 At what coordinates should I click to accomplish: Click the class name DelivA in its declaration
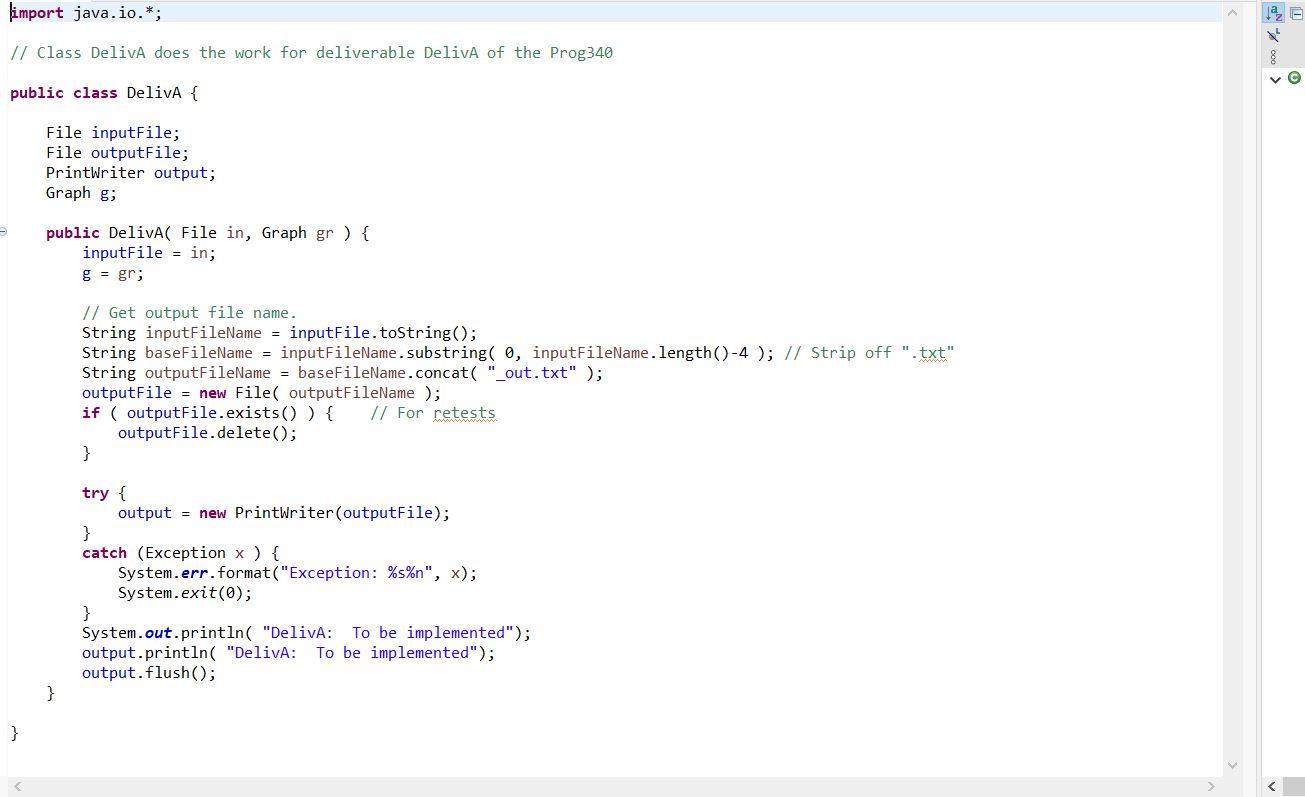tap(154, 92)
